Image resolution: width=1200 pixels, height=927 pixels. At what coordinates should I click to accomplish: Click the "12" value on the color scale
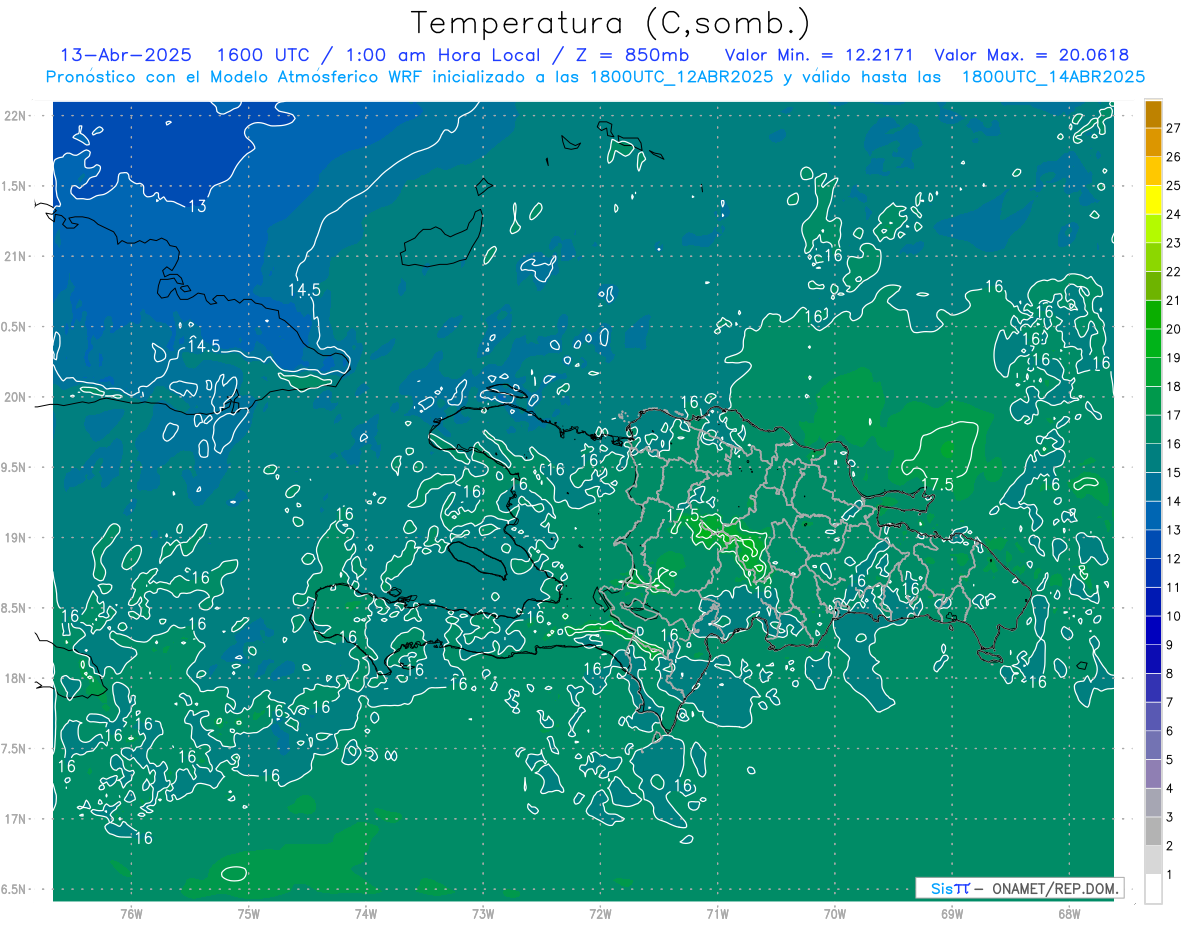pyautogui.click(x=1174, y=559)
